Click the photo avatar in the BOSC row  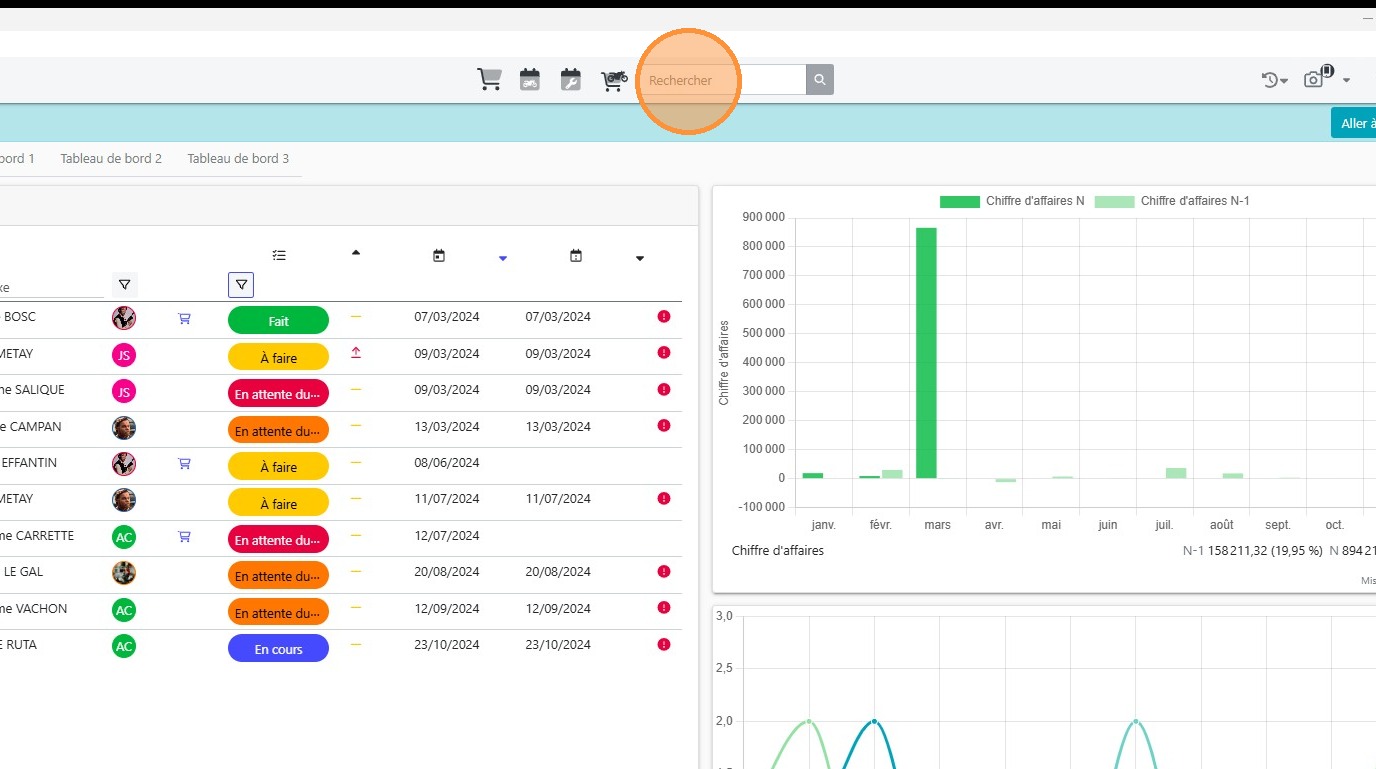(124, 318)
